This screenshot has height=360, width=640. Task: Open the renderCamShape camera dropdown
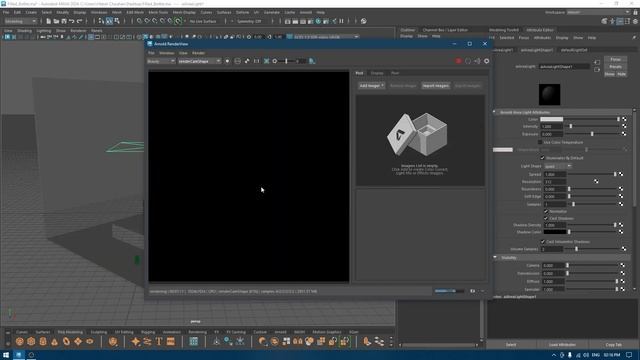point(199,61)
